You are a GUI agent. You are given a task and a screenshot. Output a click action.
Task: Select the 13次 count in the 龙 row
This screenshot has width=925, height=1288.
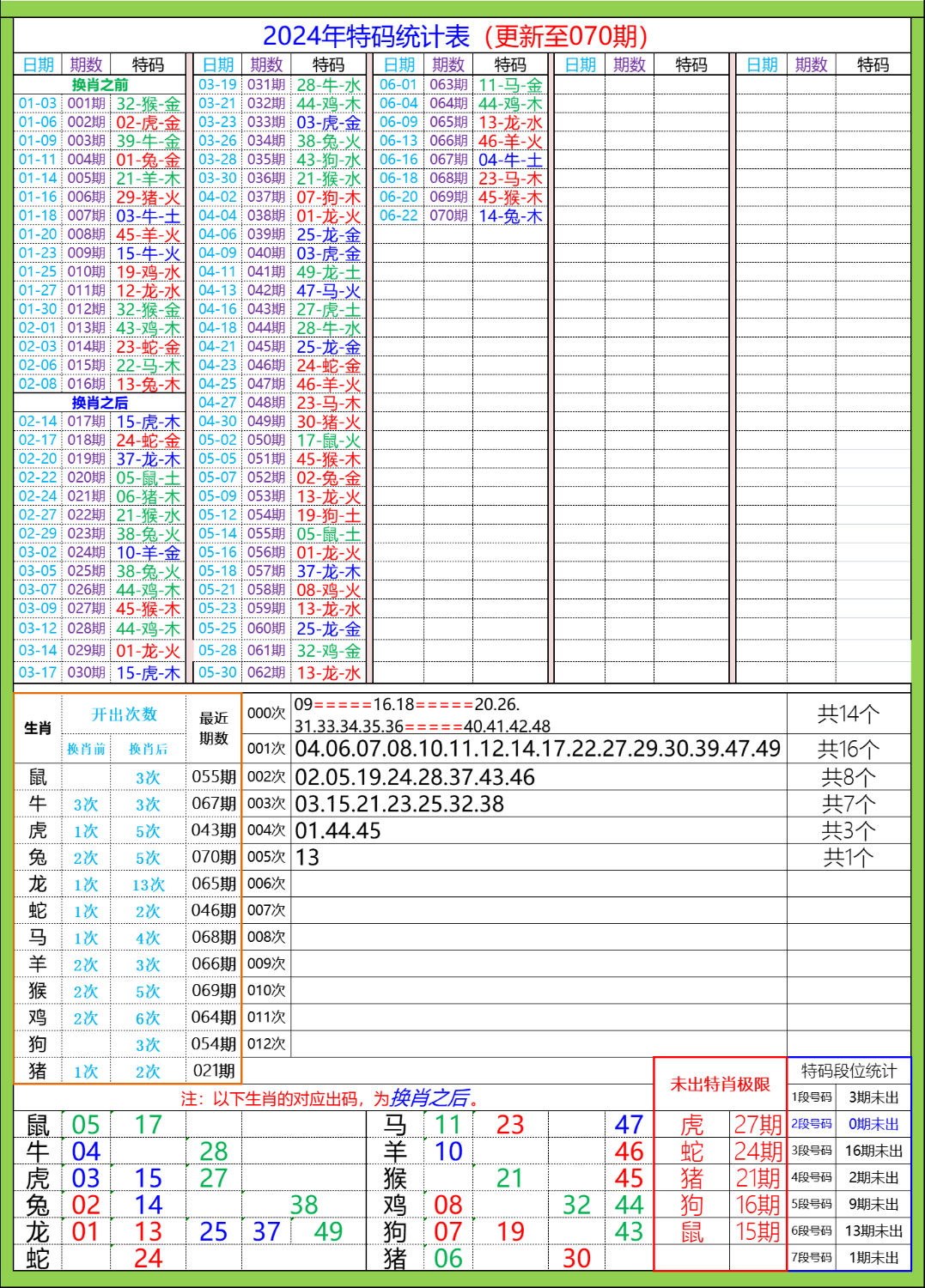(148, 884)
